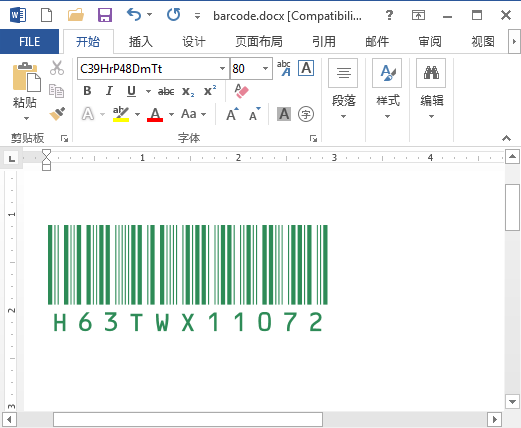Toggle character shading icon
The height and width of the screenshot is (428, 521).
click(x=284, y=114)
